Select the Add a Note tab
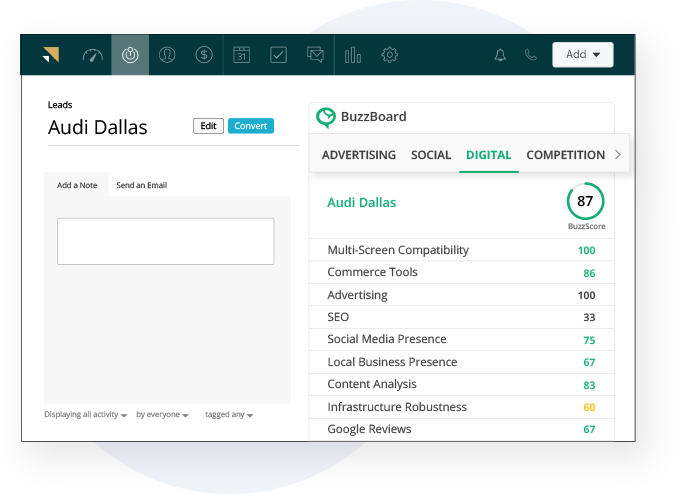Image resolution: width=680 pixels, height=494 pixels. point(77,185)
